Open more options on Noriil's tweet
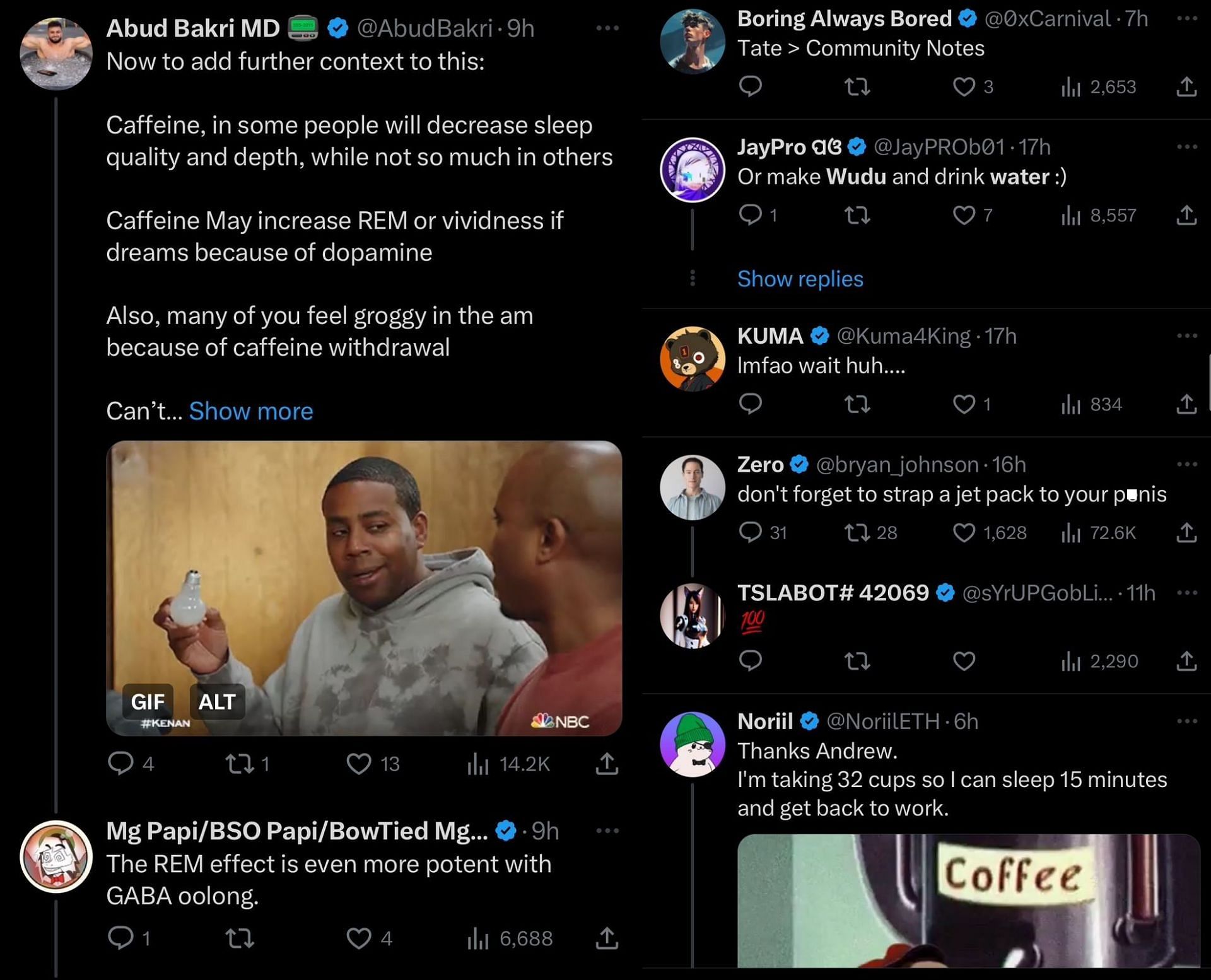The image size is (1211, 980). 1186,721
